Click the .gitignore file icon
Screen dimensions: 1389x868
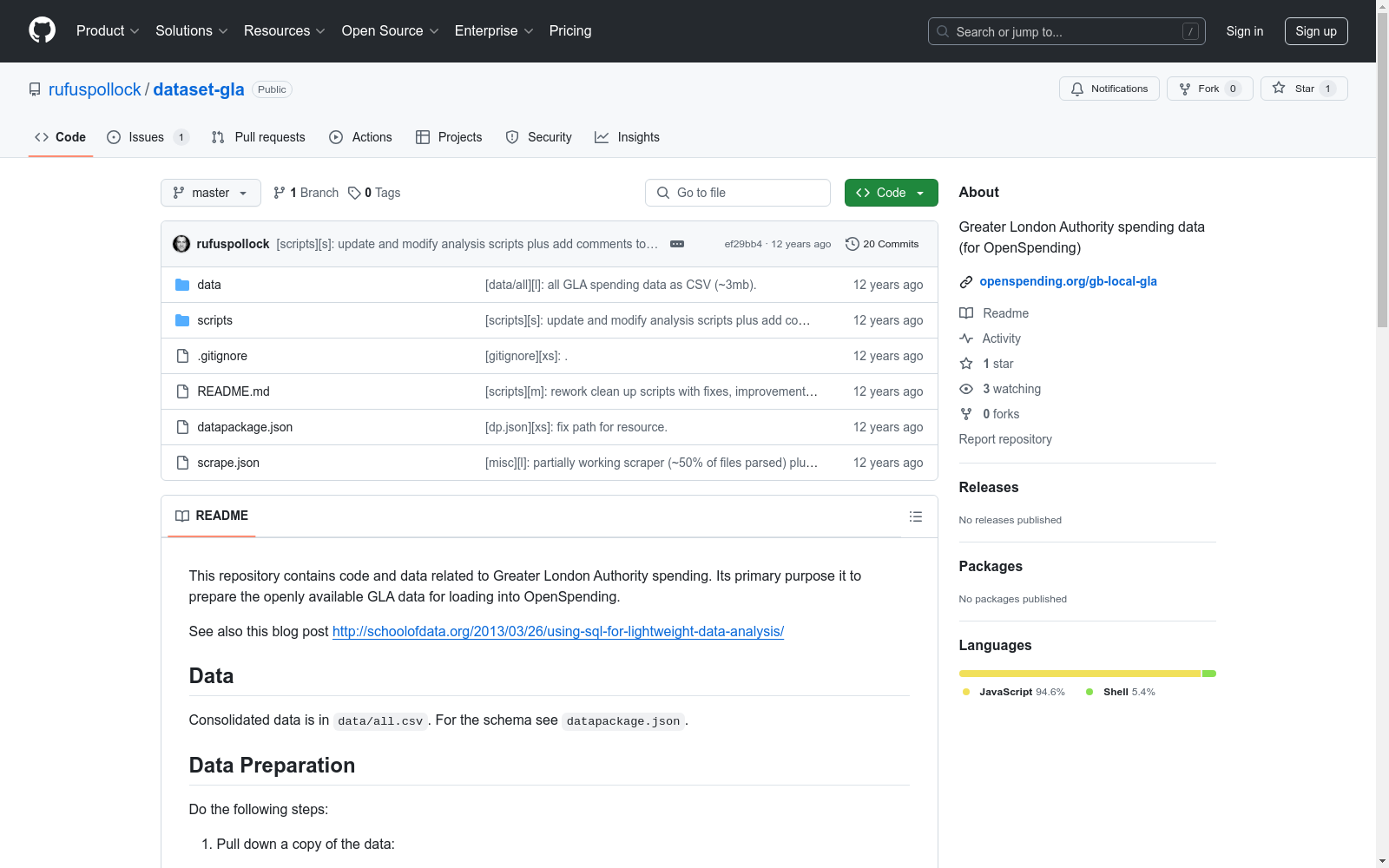[182, 356]
